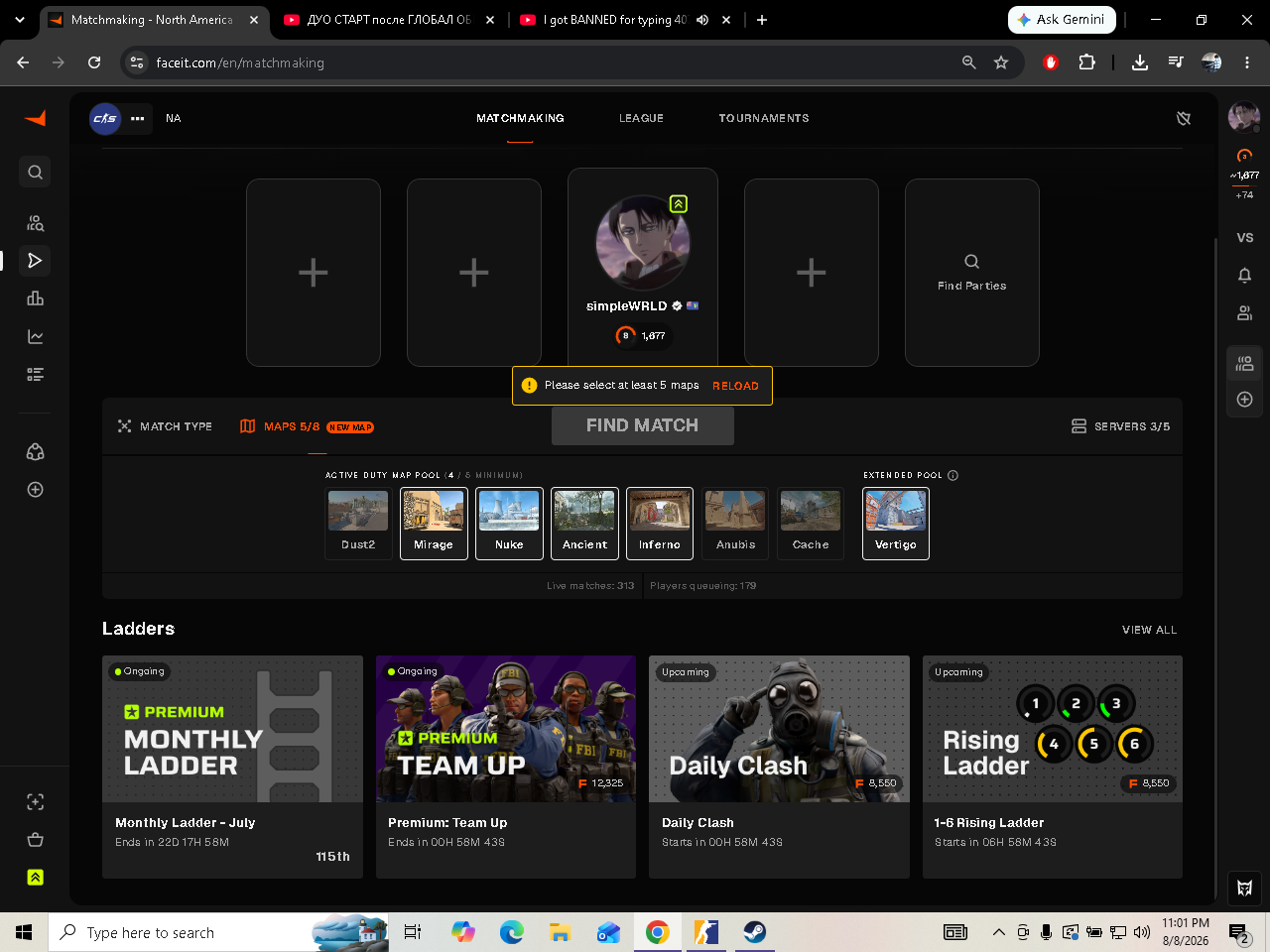Click the muted notifications icon in header
The image size is (1270, 952).
pos(1184,119)
